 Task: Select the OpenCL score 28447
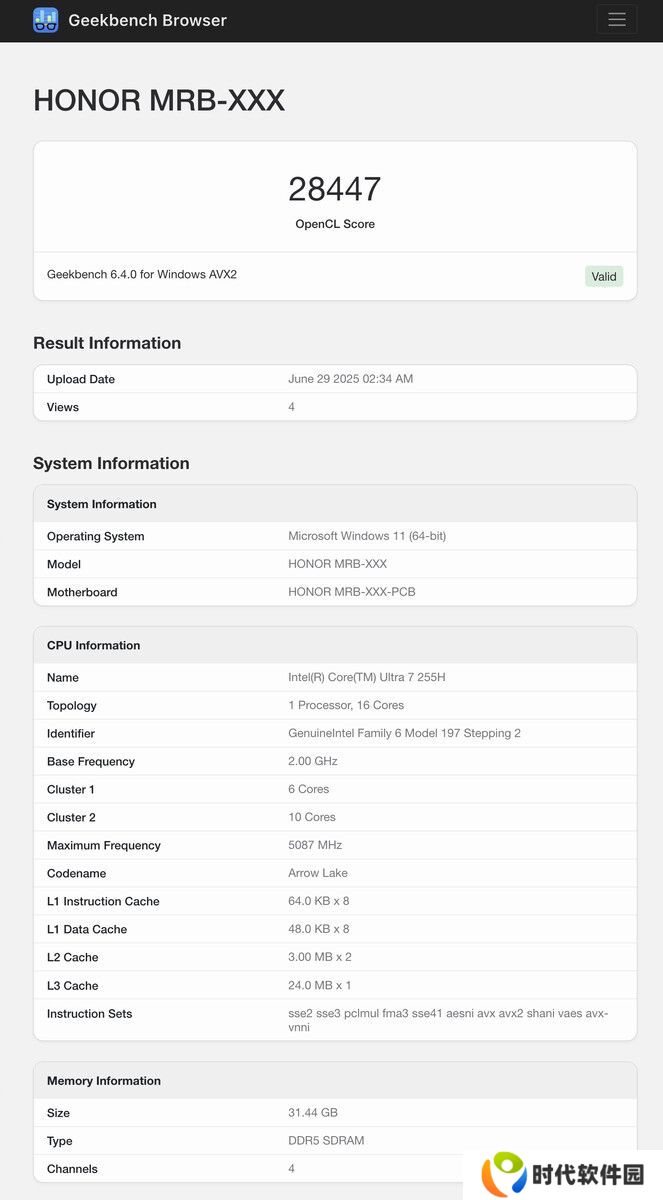(335, 188)
